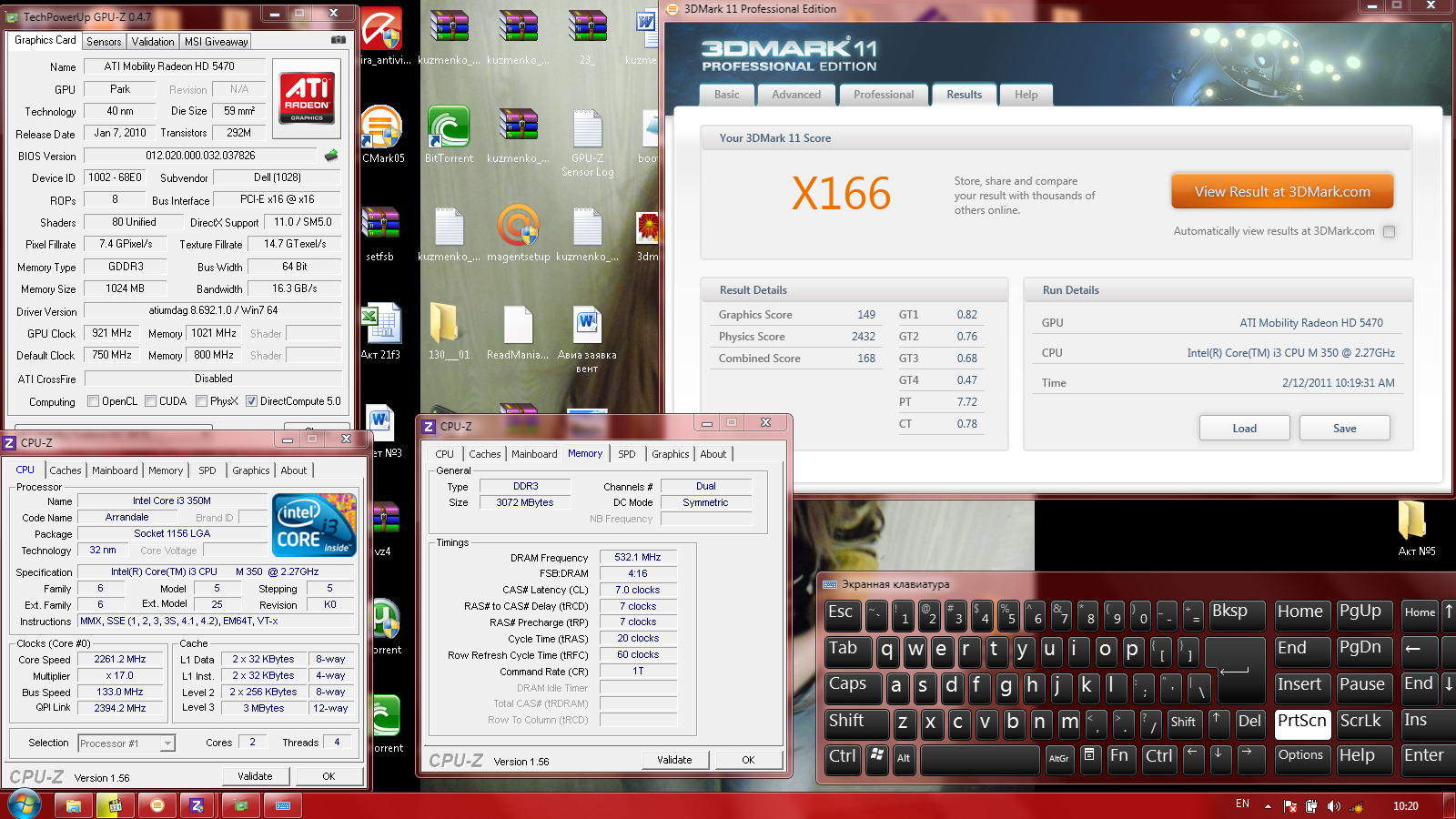Viewport: 1456px width, 819px height.
Task: Click the PrtScn key on on-screen keyboard
Action: coord(1302,723)
